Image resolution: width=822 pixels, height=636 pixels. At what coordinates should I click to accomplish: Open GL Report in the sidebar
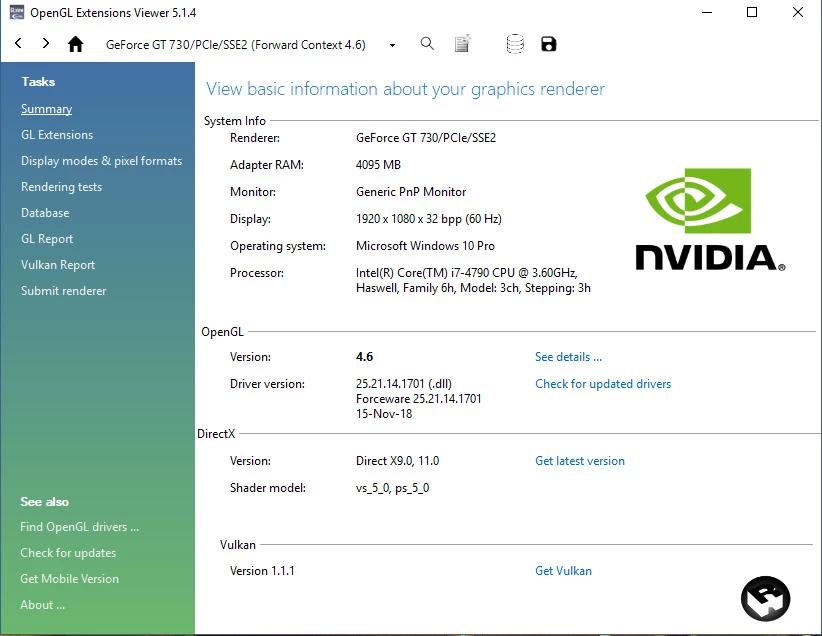[x=47, y=239]
